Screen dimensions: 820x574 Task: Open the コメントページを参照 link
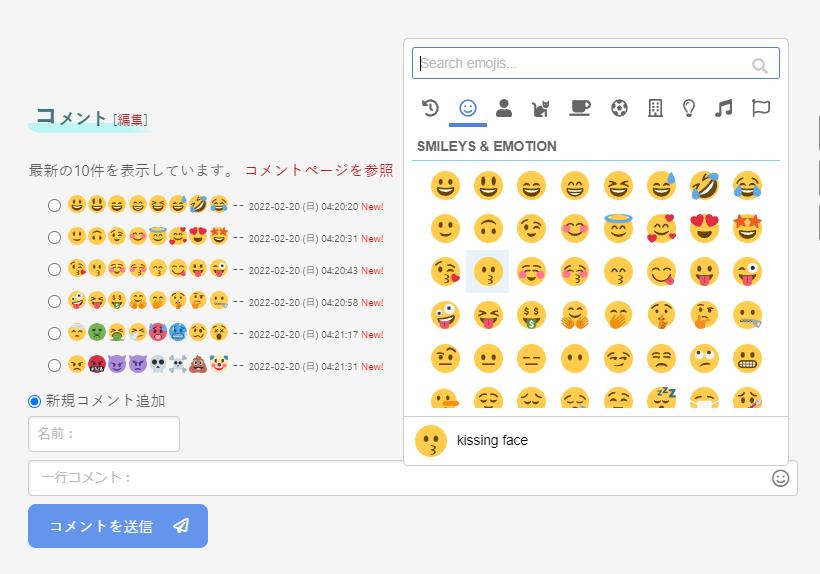point(319,171)
